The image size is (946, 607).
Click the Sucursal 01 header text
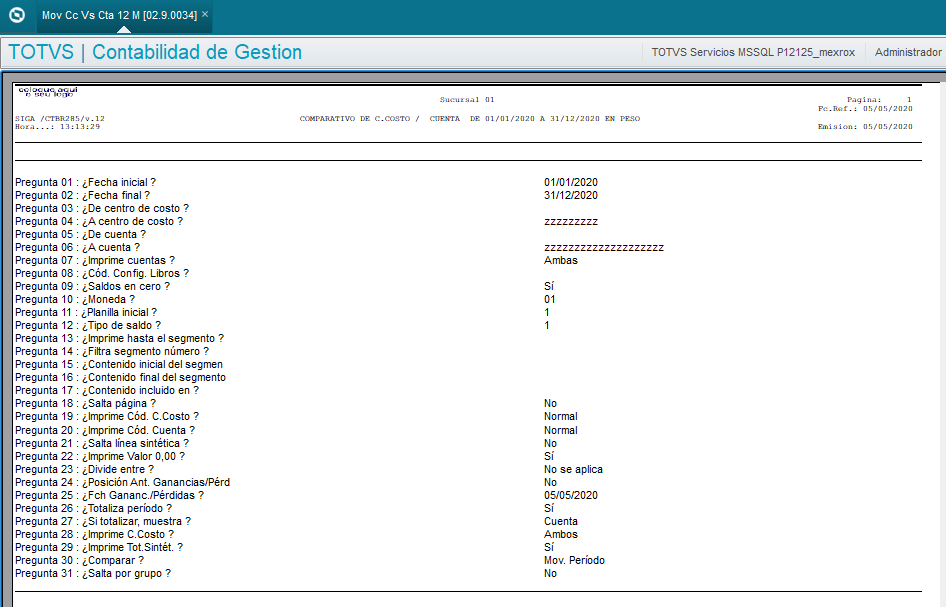point(466,100)
